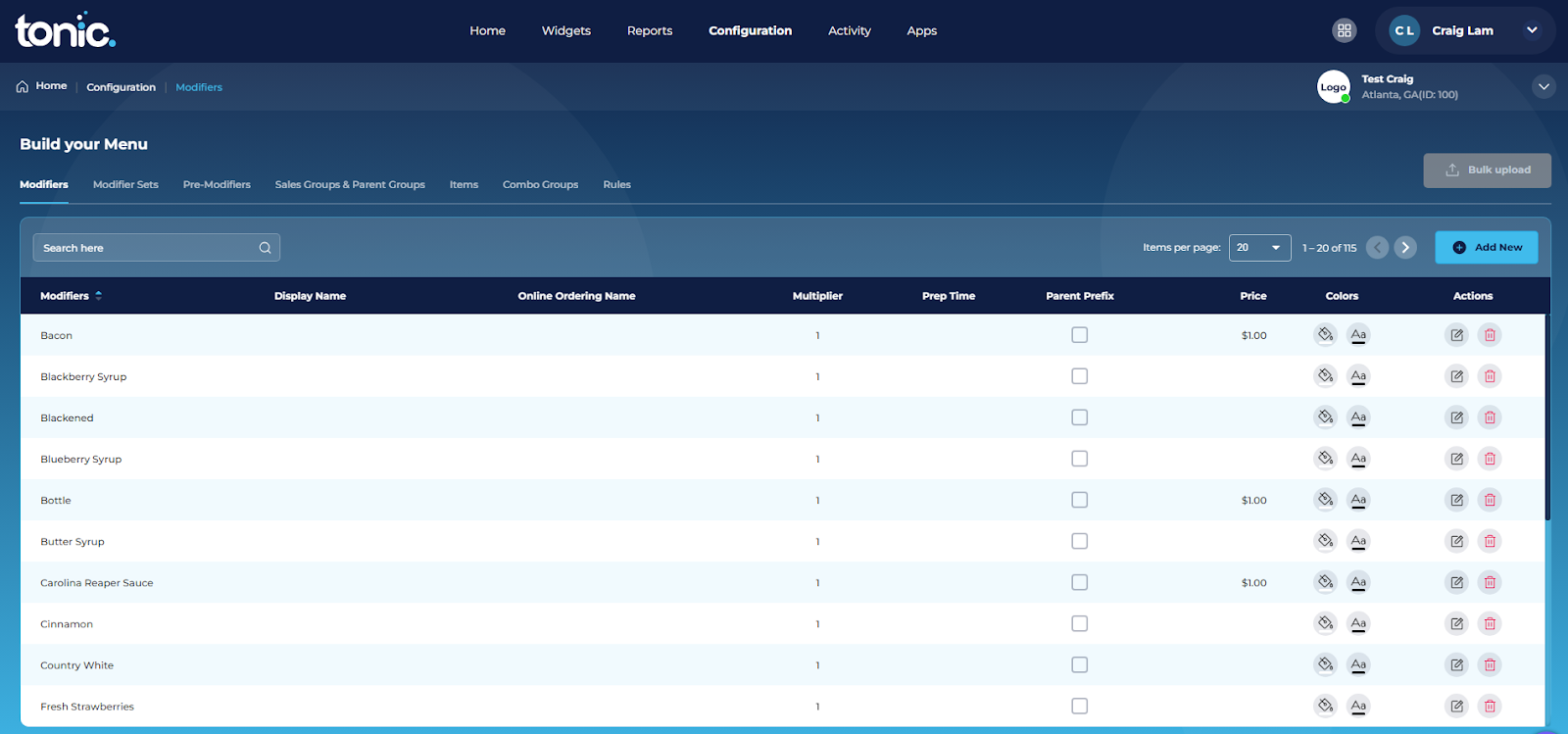Go to next page of modifiers
Screen dimensions: 1568x734
[1405, 248]
